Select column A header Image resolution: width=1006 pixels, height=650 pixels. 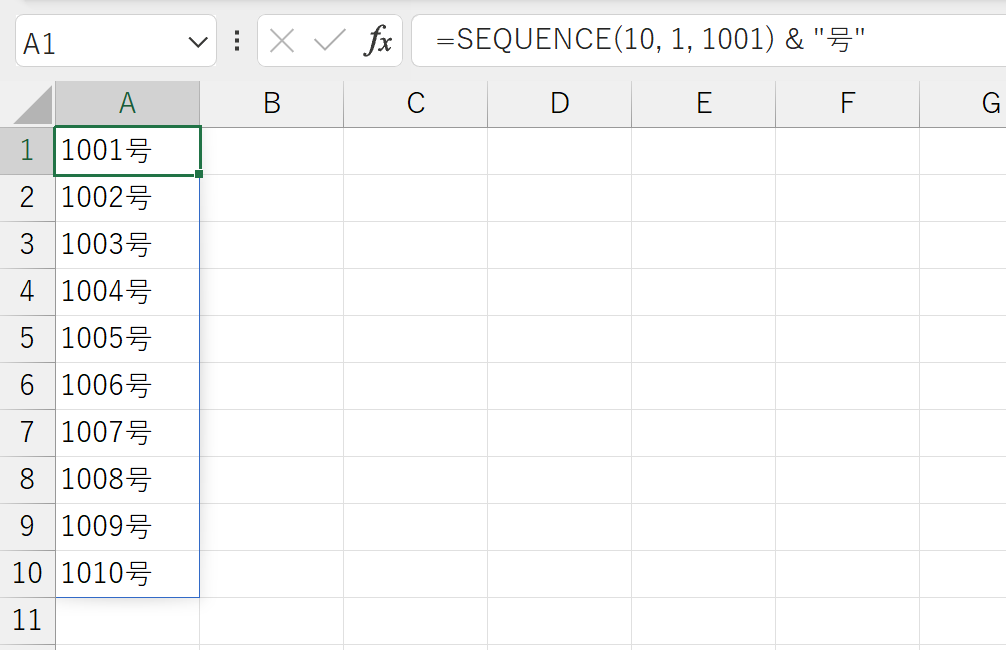pyautogui.click(x=128, y=103)
